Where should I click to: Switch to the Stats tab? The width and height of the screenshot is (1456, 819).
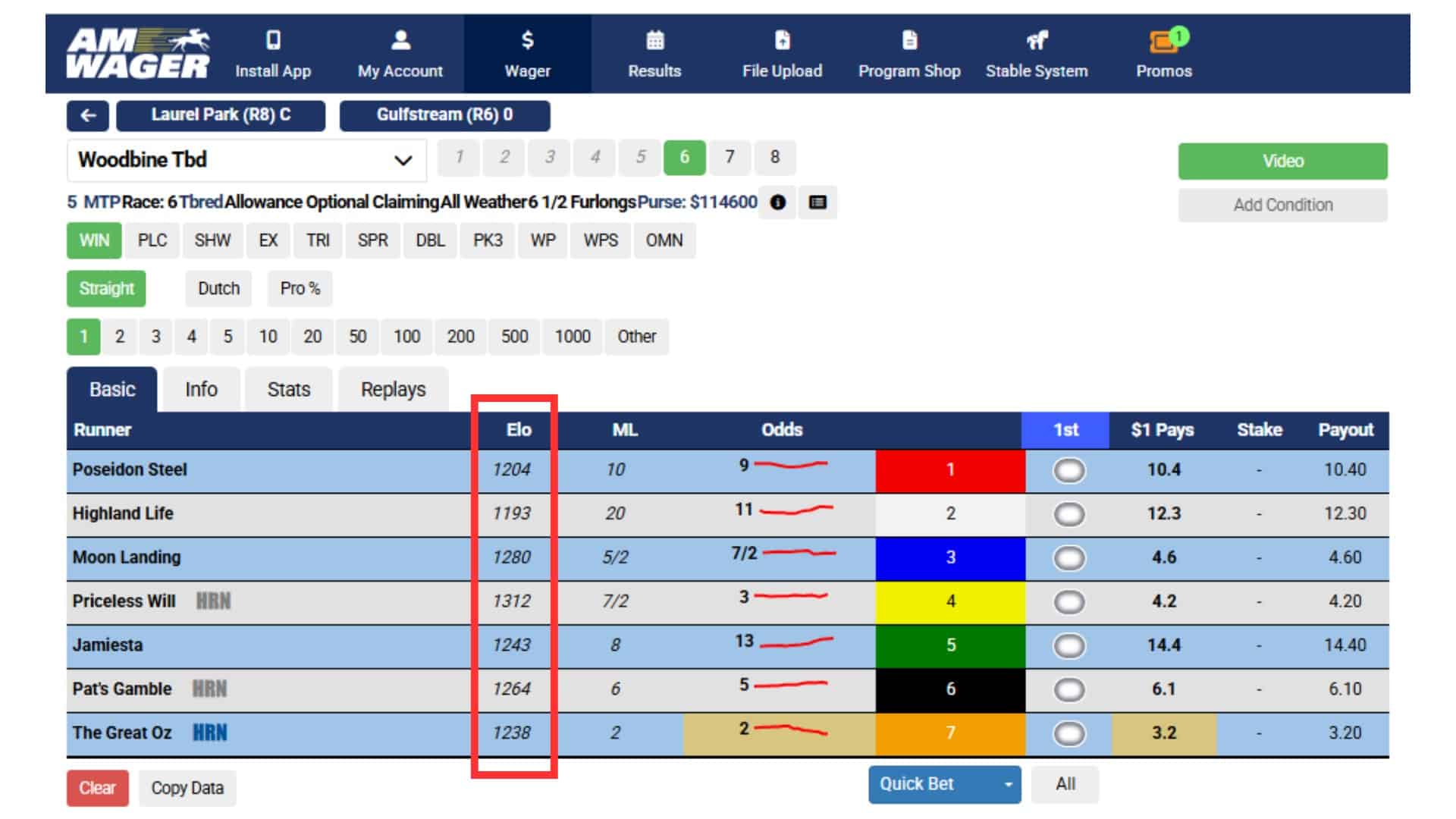tap(288, 390)
